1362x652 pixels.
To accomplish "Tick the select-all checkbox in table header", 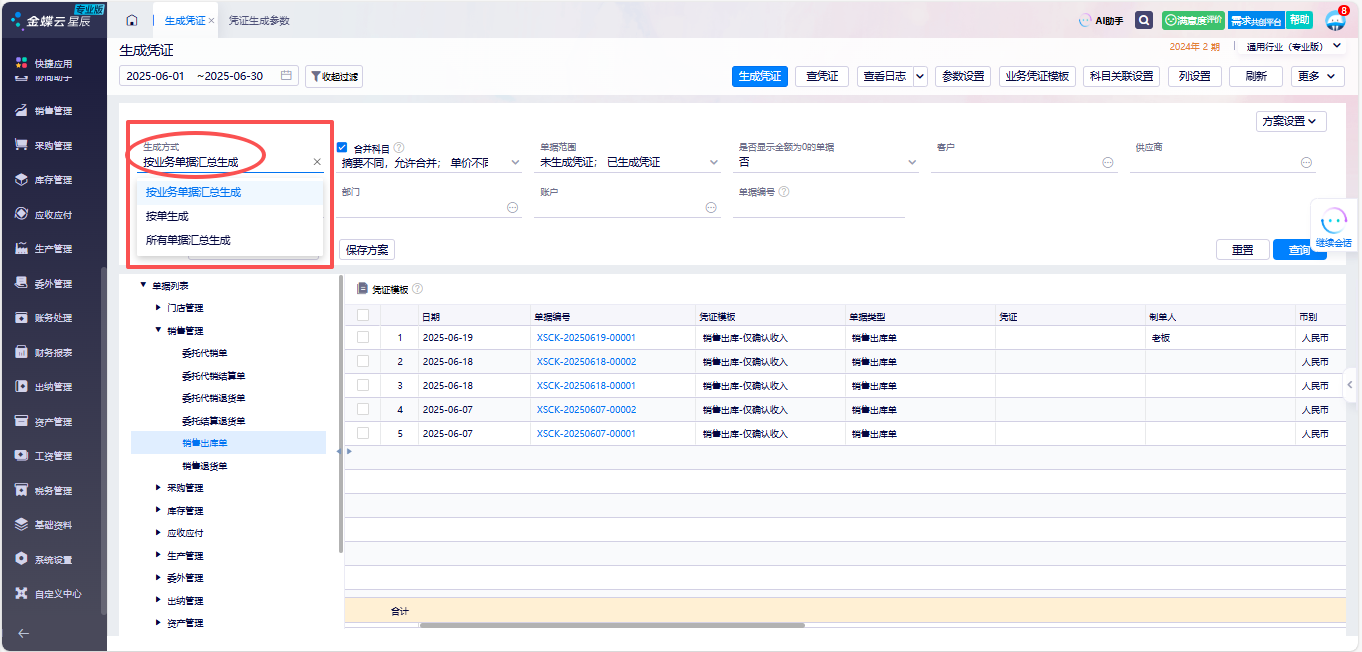I will 363,315.
